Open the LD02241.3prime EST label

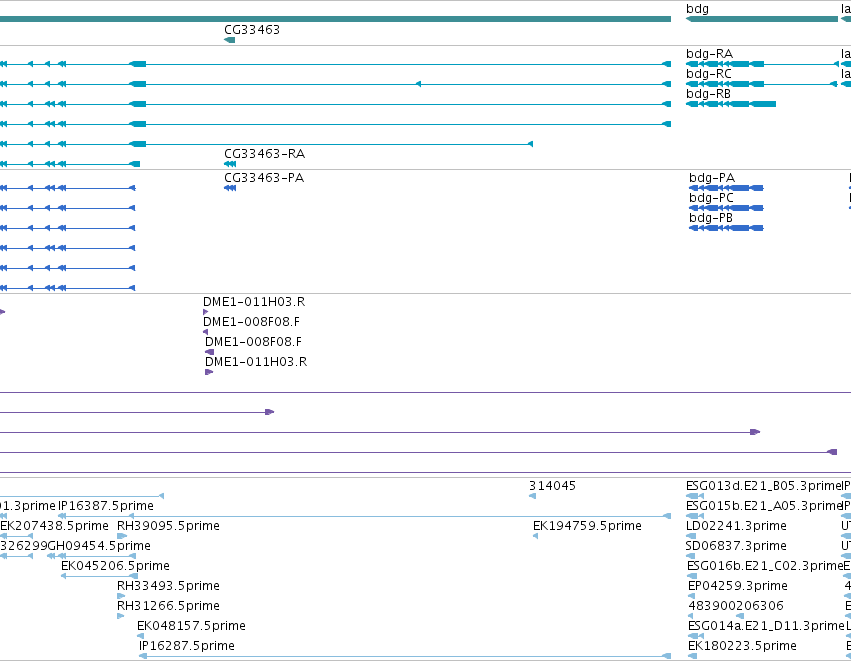coord(736,526)
